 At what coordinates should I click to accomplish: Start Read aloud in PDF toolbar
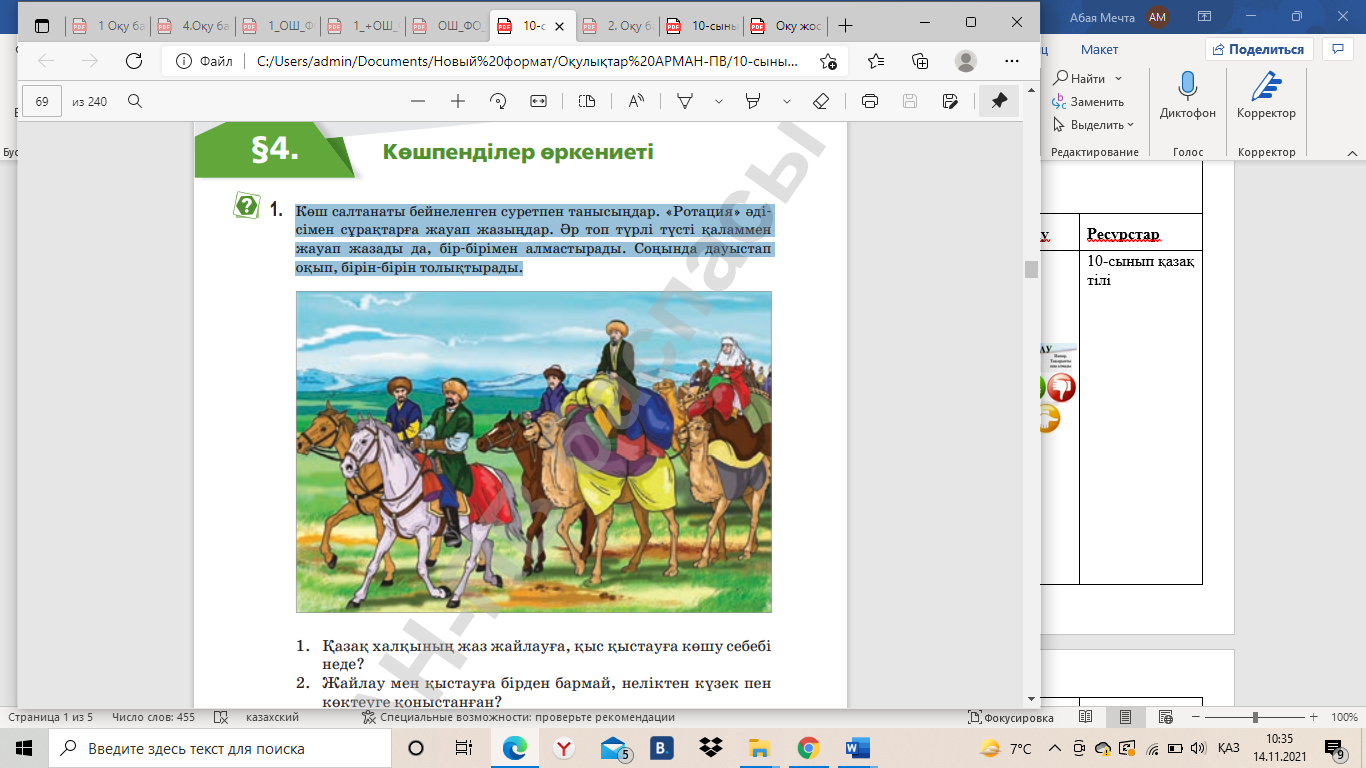point(636,101)
